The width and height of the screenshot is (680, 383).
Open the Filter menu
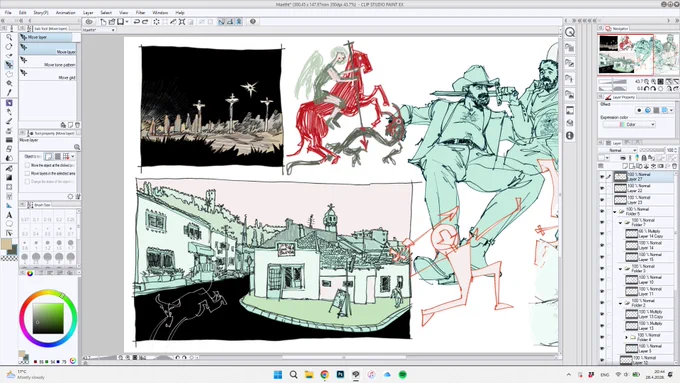(x=141, y=13)
